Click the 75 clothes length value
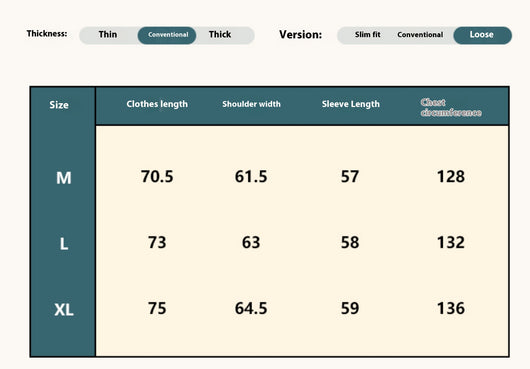530x369 pixels. [x=157, y=308]
